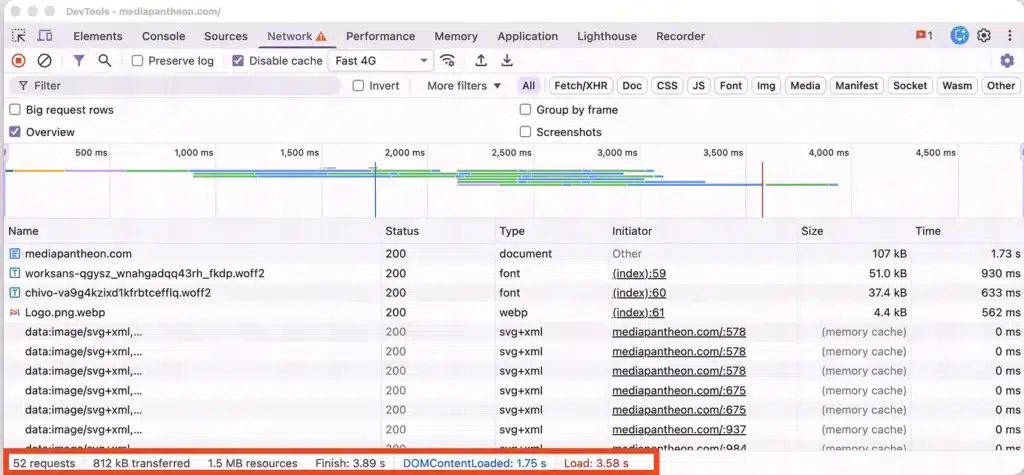
Task: Enable Preserve log checkbox
Action: point(137,61)
